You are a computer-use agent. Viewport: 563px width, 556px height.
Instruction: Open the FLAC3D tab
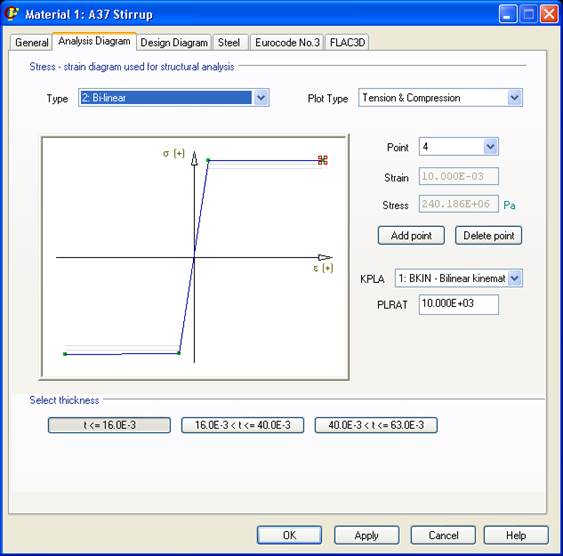347,42
